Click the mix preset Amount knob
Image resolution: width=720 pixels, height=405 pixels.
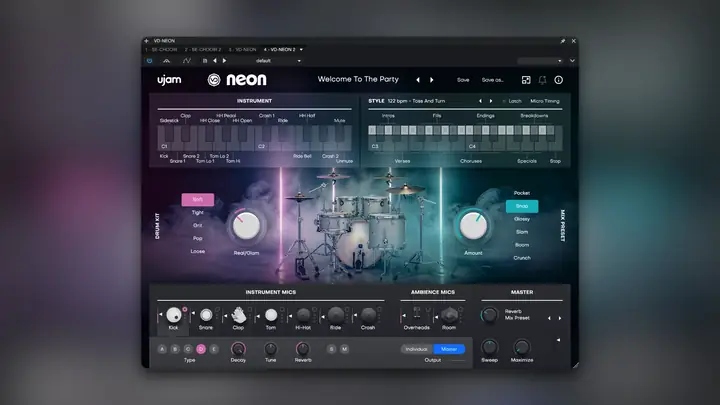(x=473, y=225)
